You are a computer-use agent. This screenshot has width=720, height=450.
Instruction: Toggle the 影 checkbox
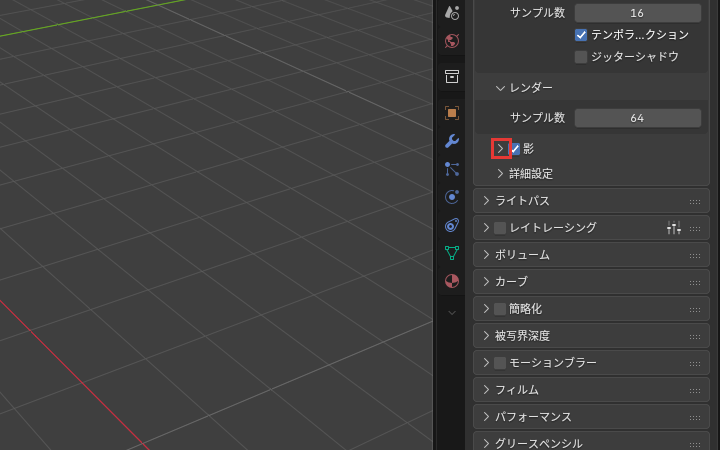(x=515, y=149)
